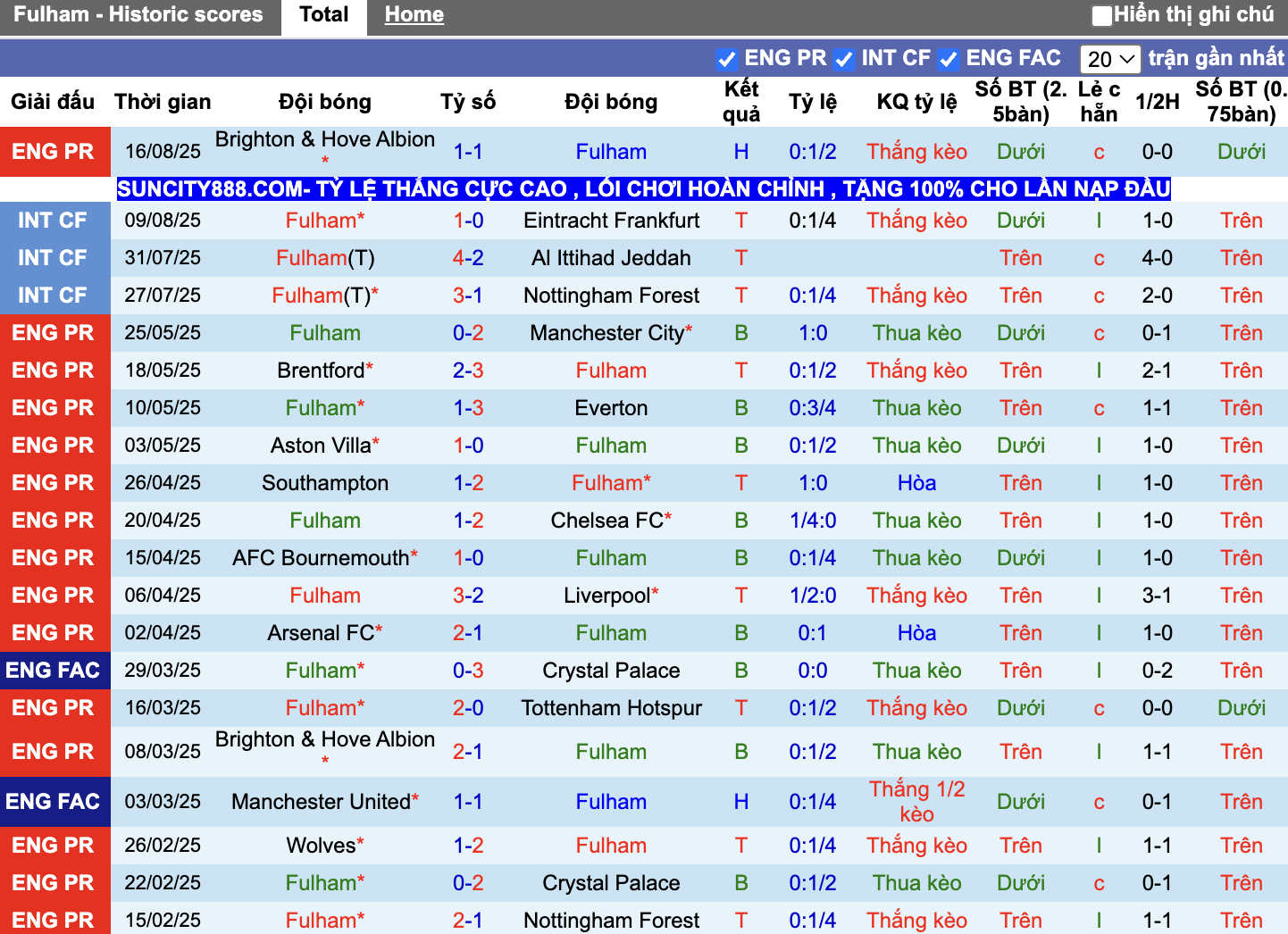
Task: Select Manchester City in 25/05/25 row
Action: coord(607,333)
